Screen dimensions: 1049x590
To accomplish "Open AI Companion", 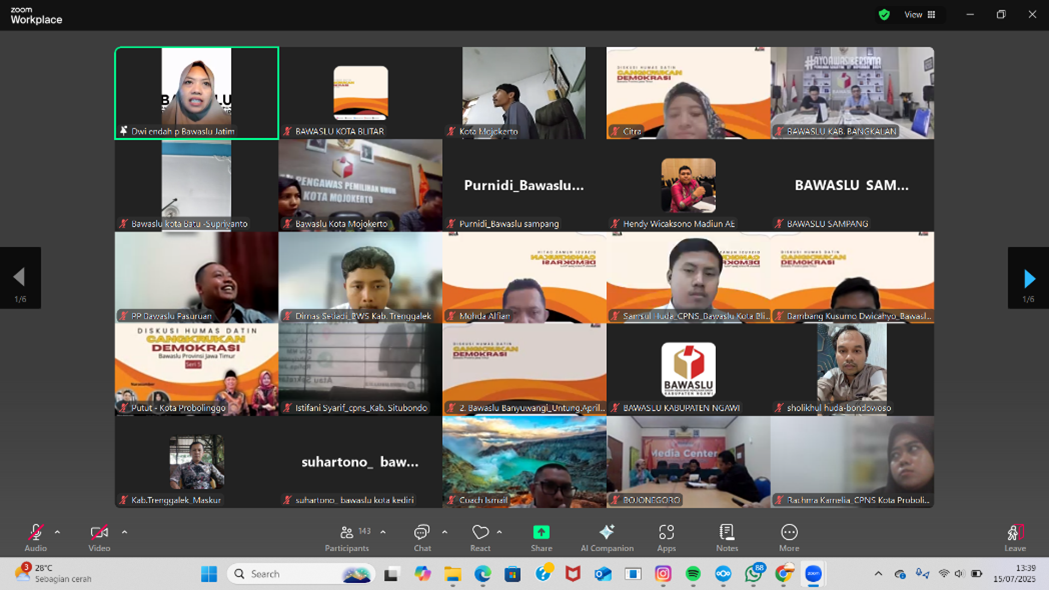I will pos(607,538).
